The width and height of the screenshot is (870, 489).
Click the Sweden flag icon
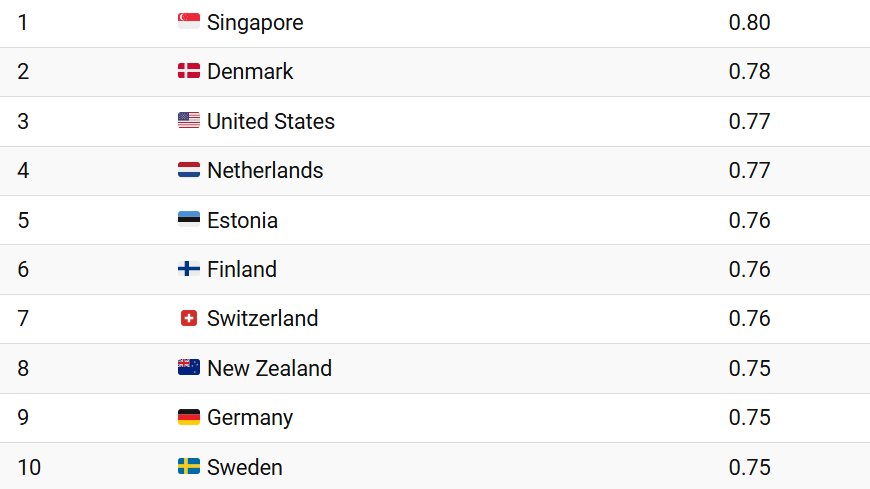189,467
